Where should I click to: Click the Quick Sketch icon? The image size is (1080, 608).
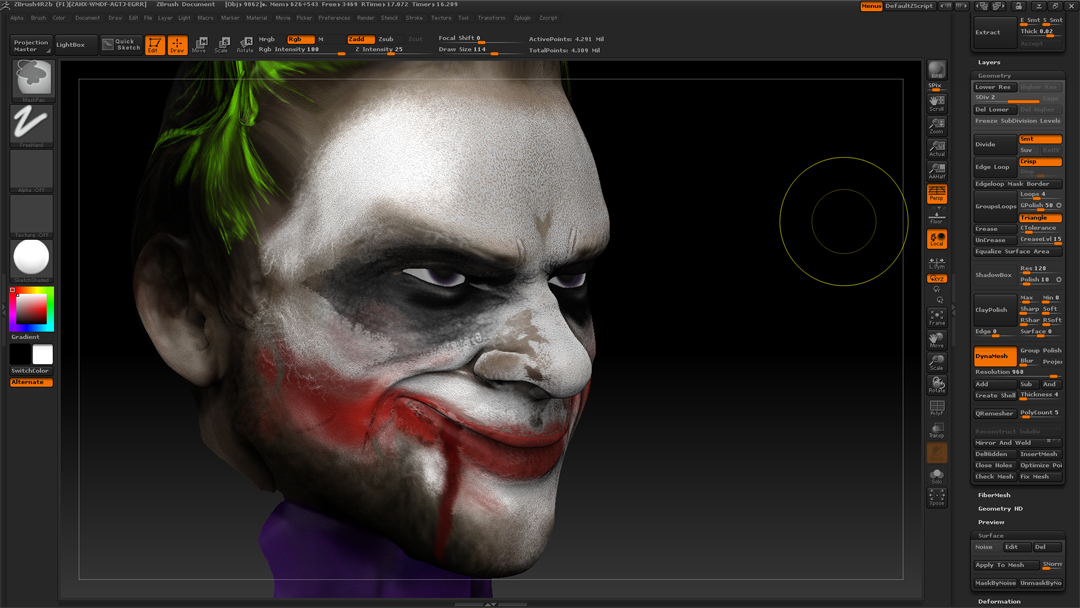(121, 45)
